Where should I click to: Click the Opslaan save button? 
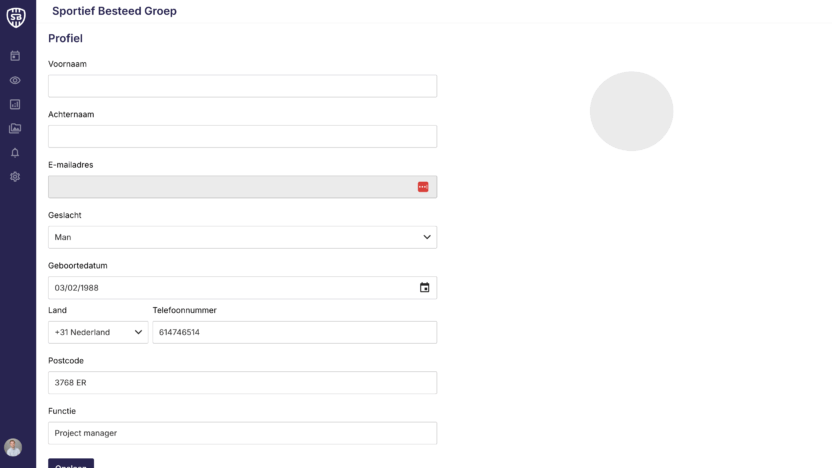coord(71,464)
